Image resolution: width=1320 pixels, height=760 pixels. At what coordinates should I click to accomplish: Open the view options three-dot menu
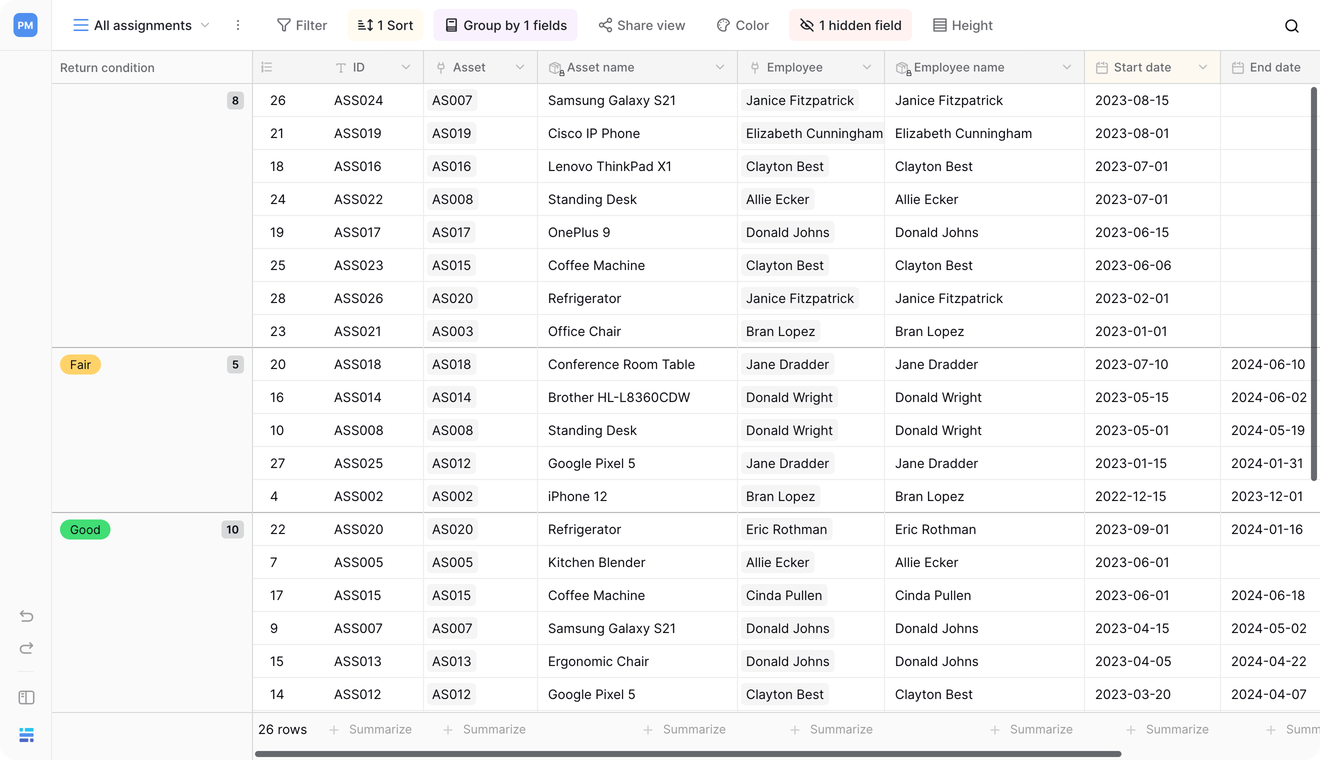[238, 25]
